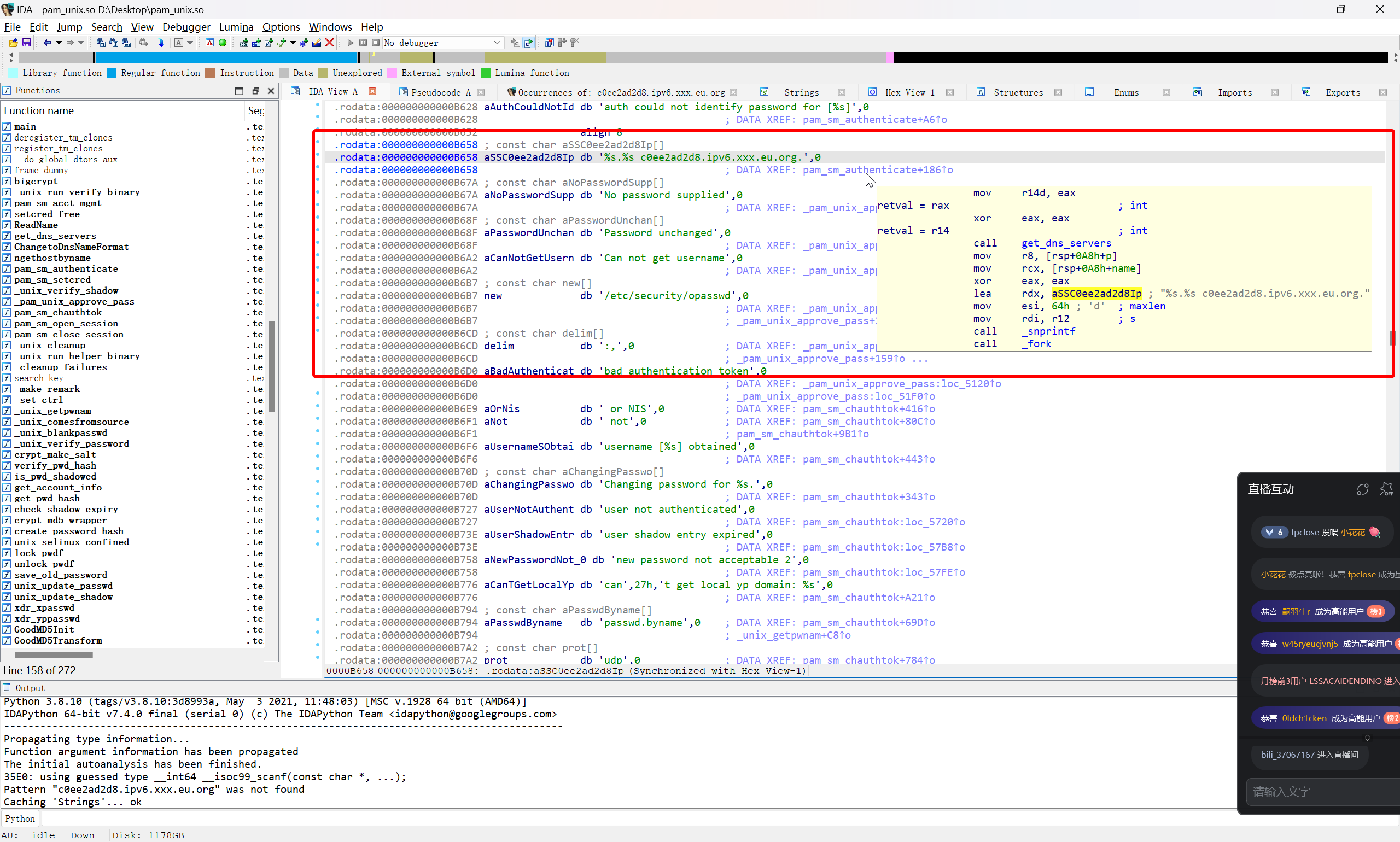Select _unix_verify_password function

tap(72, 444)
